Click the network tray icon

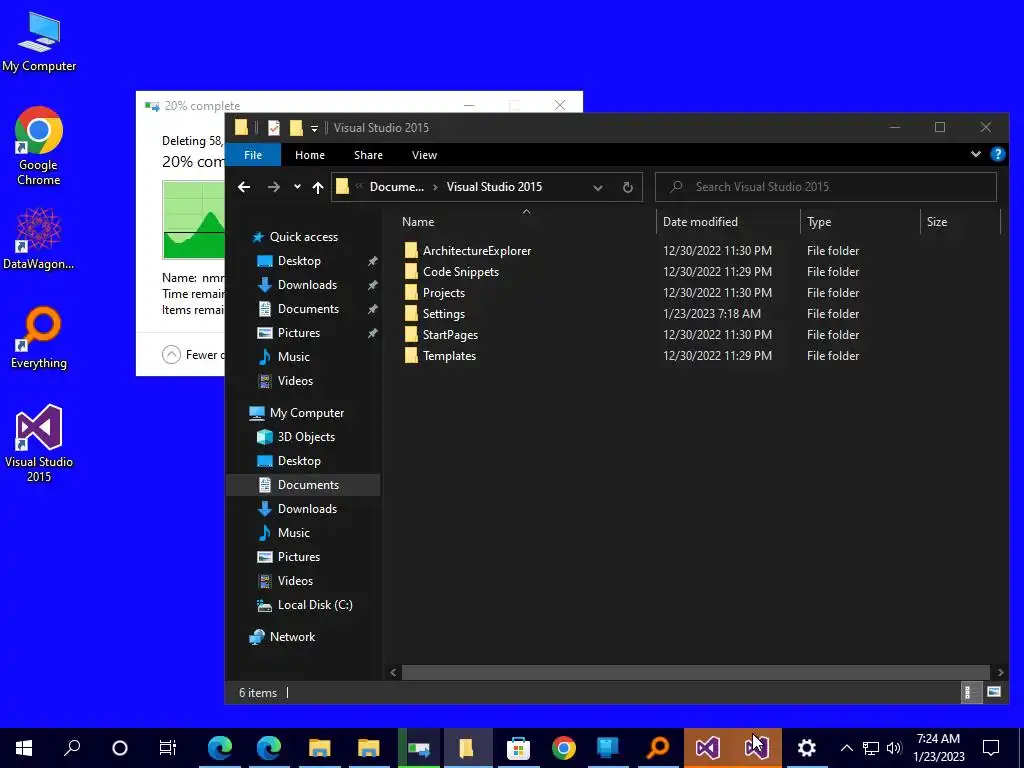pos(871,748)
